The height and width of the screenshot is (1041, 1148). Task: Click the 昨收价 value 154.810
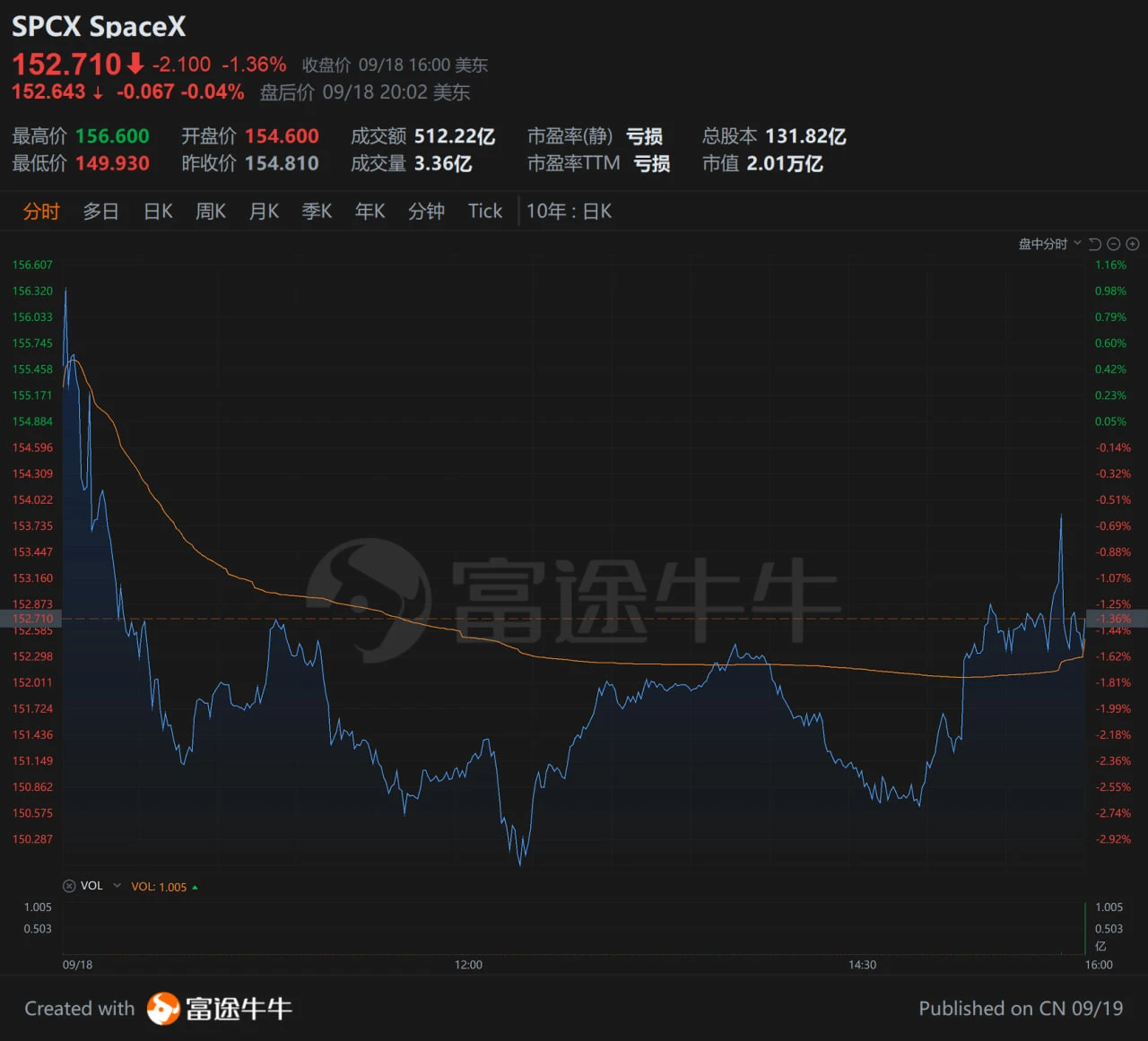[282, 163]
